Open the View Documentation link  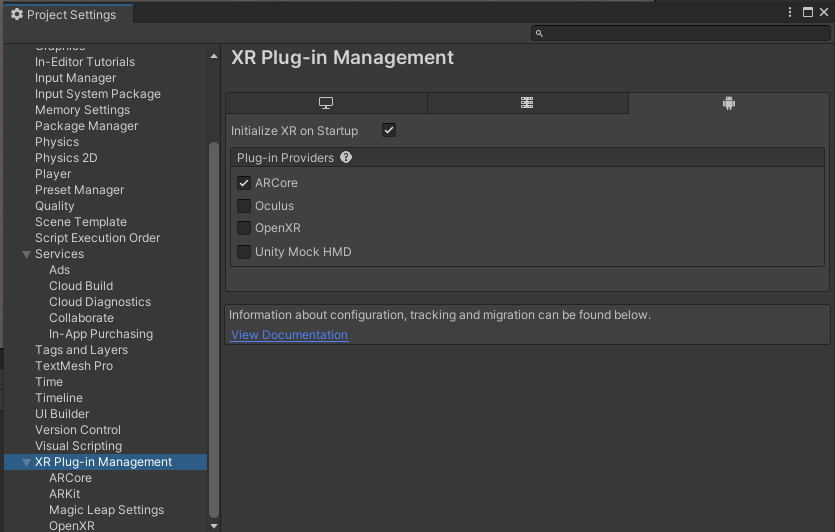(289, 335)
